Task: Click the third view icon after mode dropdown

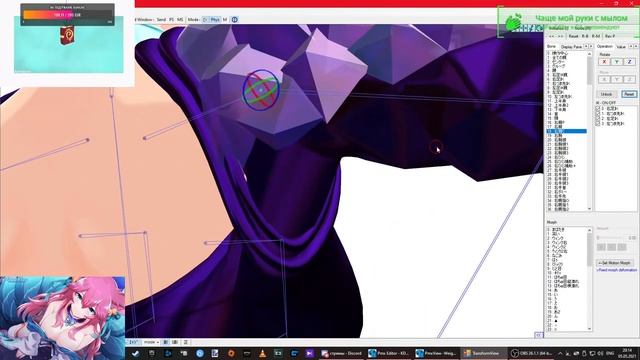Action: click(x=185, y=342)
